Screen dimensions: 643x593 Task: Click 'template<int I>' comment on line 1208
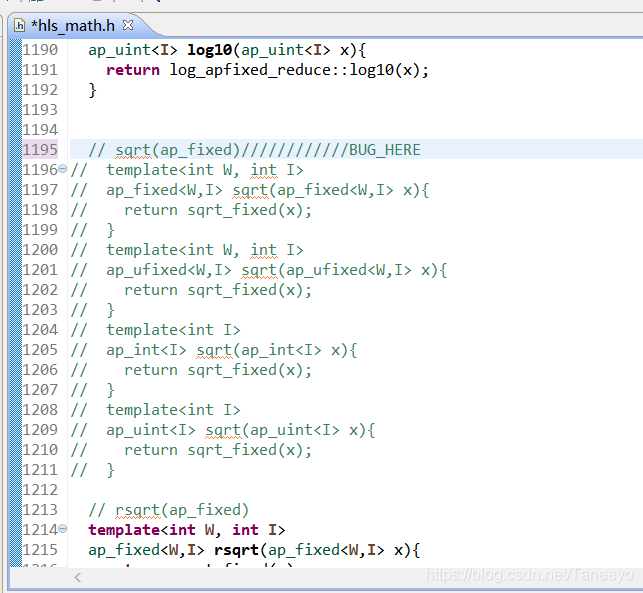tap(173, 410)
